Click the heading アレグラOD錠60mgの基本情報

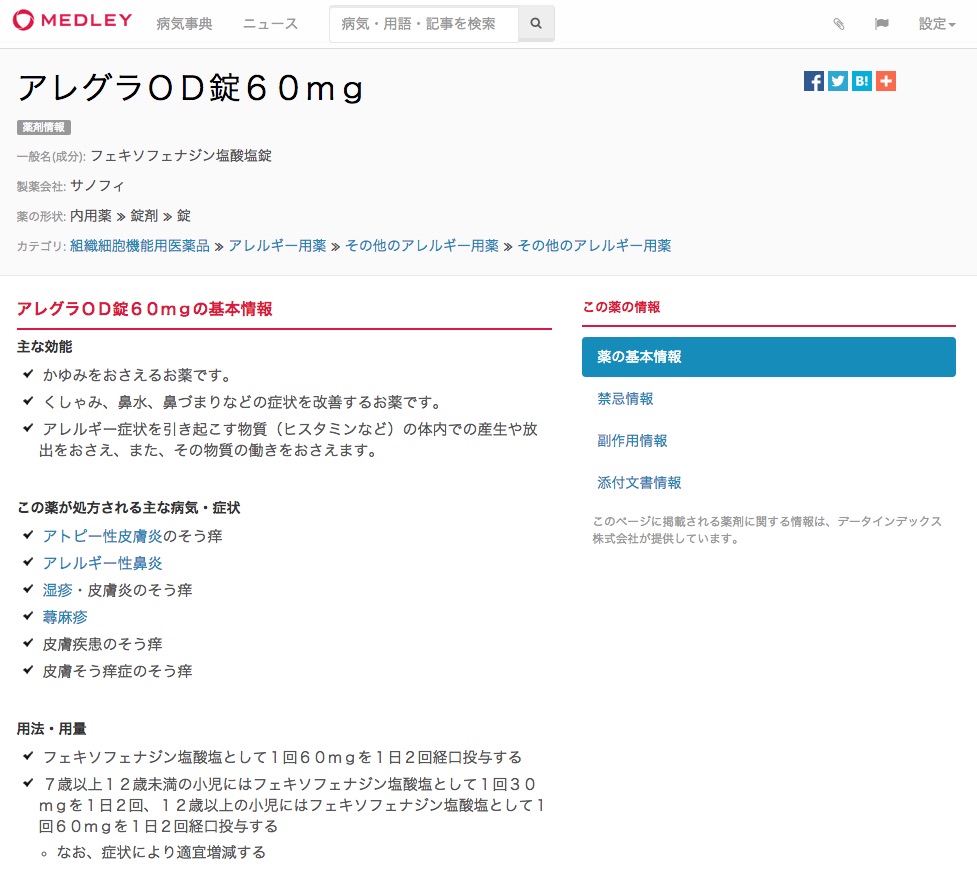[x=145, y=309]
